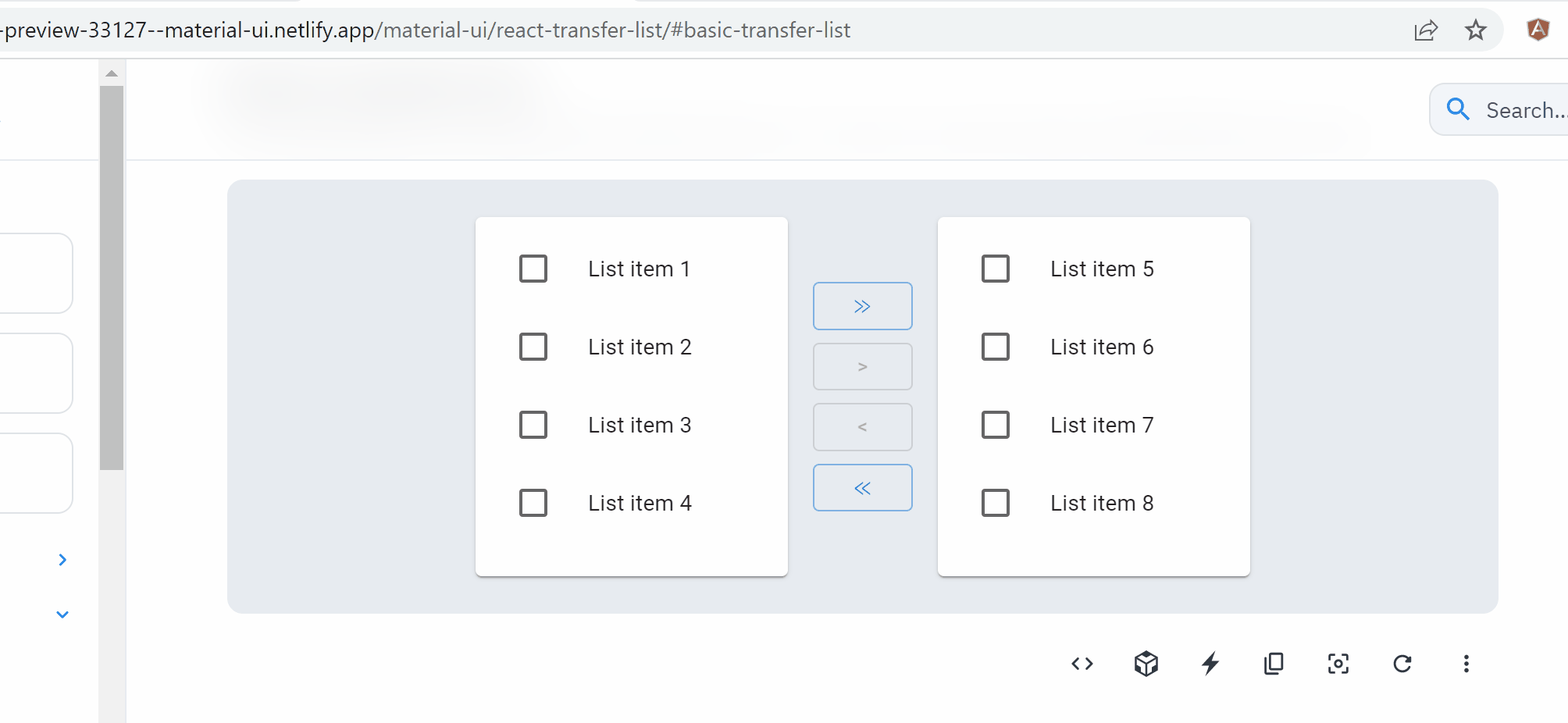
Task: Click the browser share icon
Action: 1427,30
